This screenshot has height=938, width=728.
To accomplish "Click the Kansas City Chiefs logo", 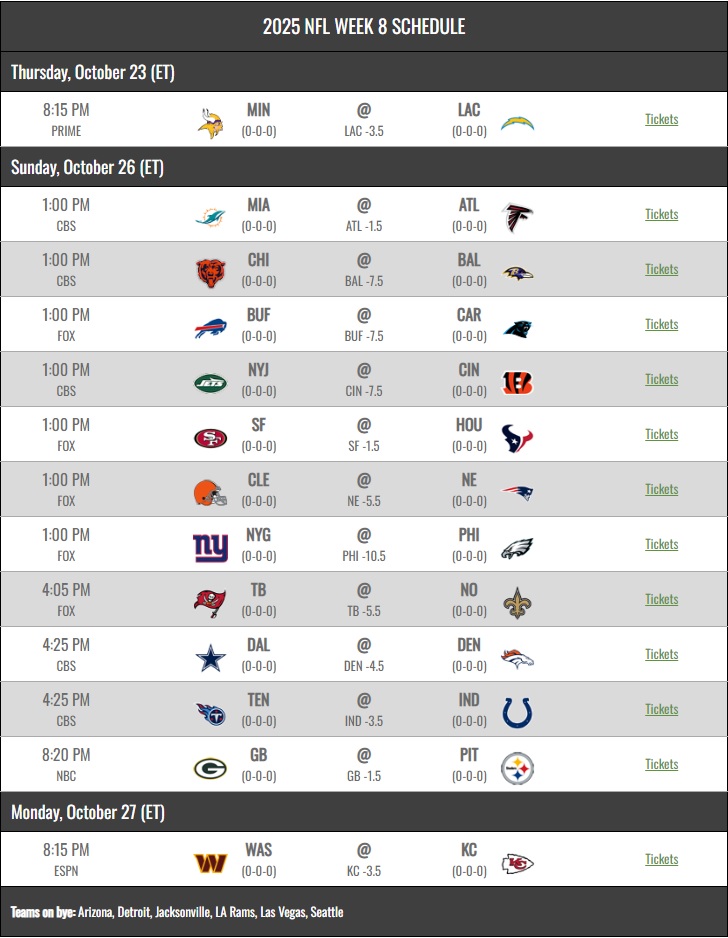I will [x=517, y=860].
